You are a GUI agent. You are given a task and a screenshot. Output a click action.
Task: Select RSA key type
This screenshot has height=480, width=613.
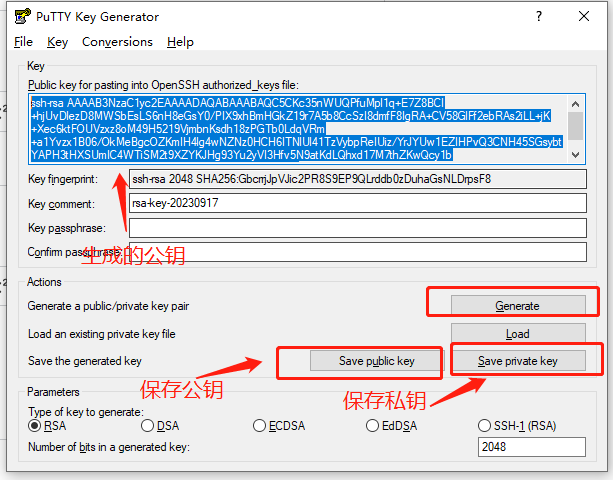[35, 426]
